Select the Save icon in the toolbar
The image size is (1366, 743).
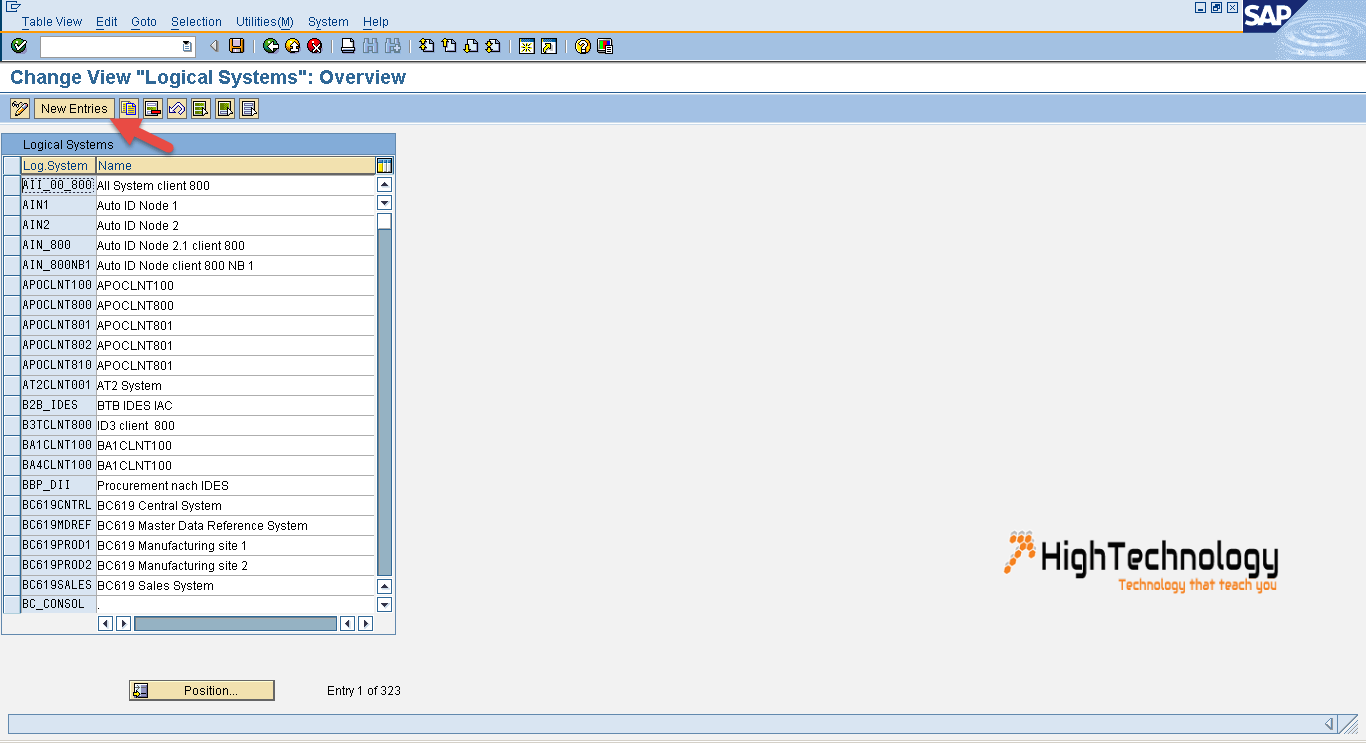[x=235, y=46]
